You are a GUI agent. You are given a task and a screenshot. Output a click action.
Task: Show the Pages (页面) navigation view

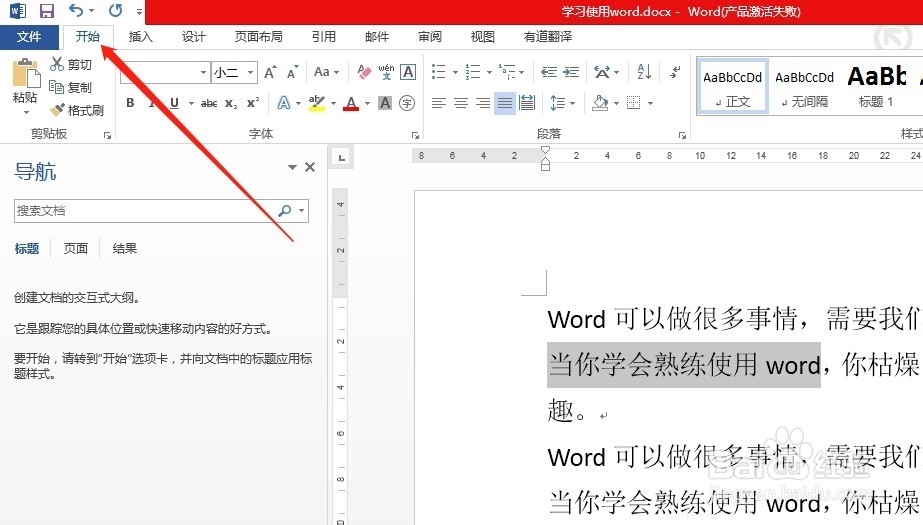pyautogui.click(x=75, y=248)
